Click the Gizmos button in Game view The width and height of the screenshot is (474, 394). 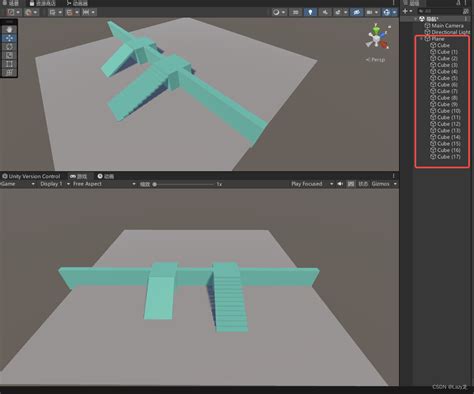click(x=380, y=184)
